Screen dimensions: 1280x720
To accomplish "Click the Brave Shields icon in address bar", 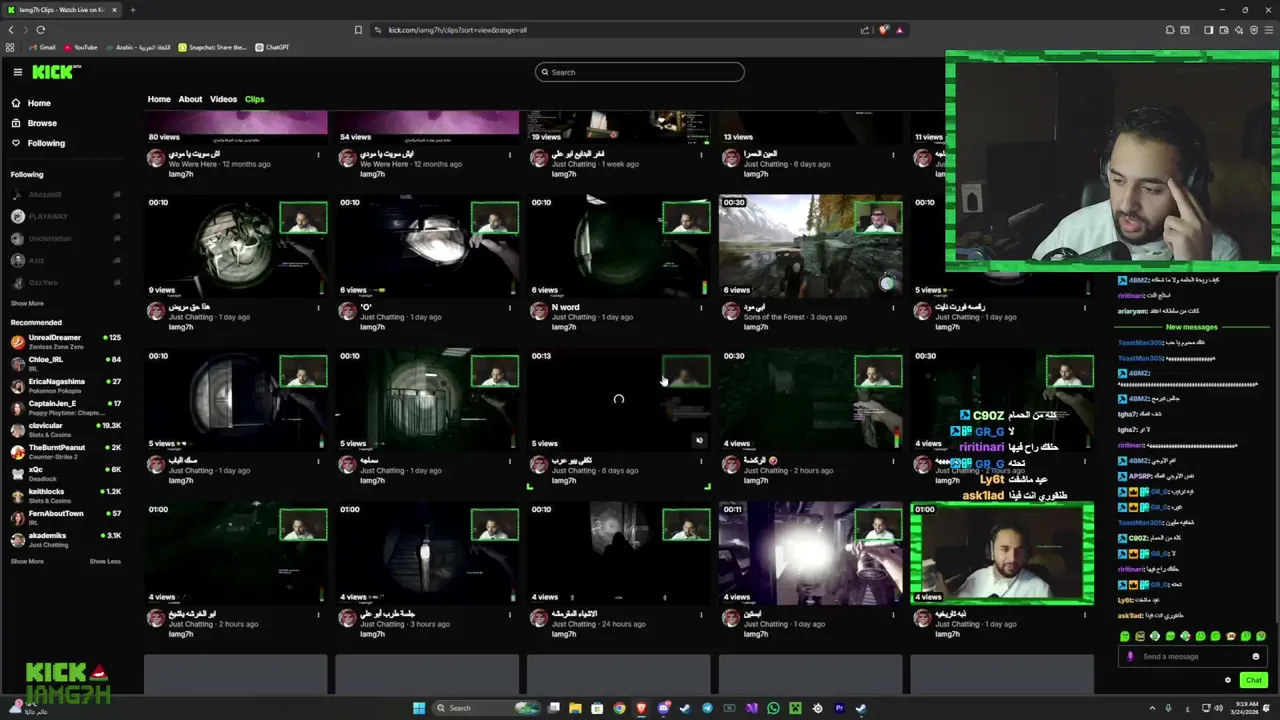I will 883,30.
